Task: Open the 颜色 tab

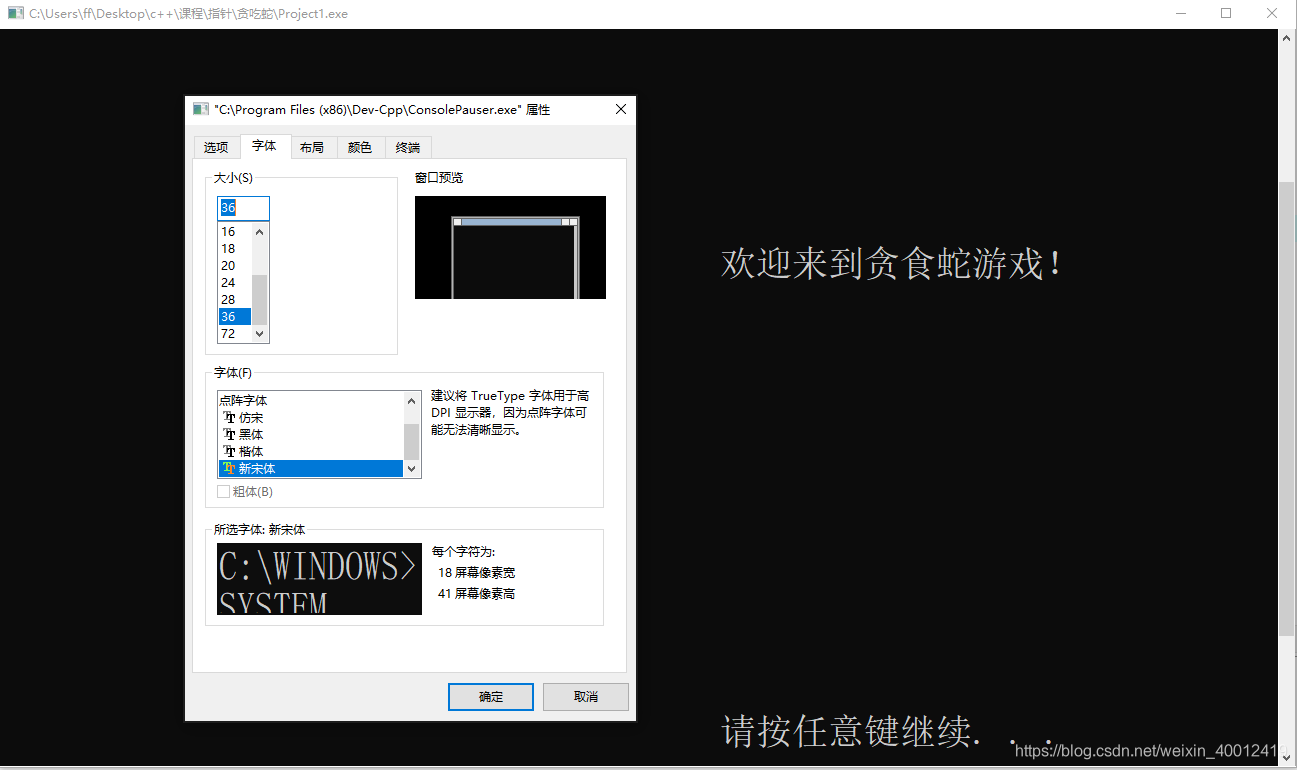Action: point(360,147)
